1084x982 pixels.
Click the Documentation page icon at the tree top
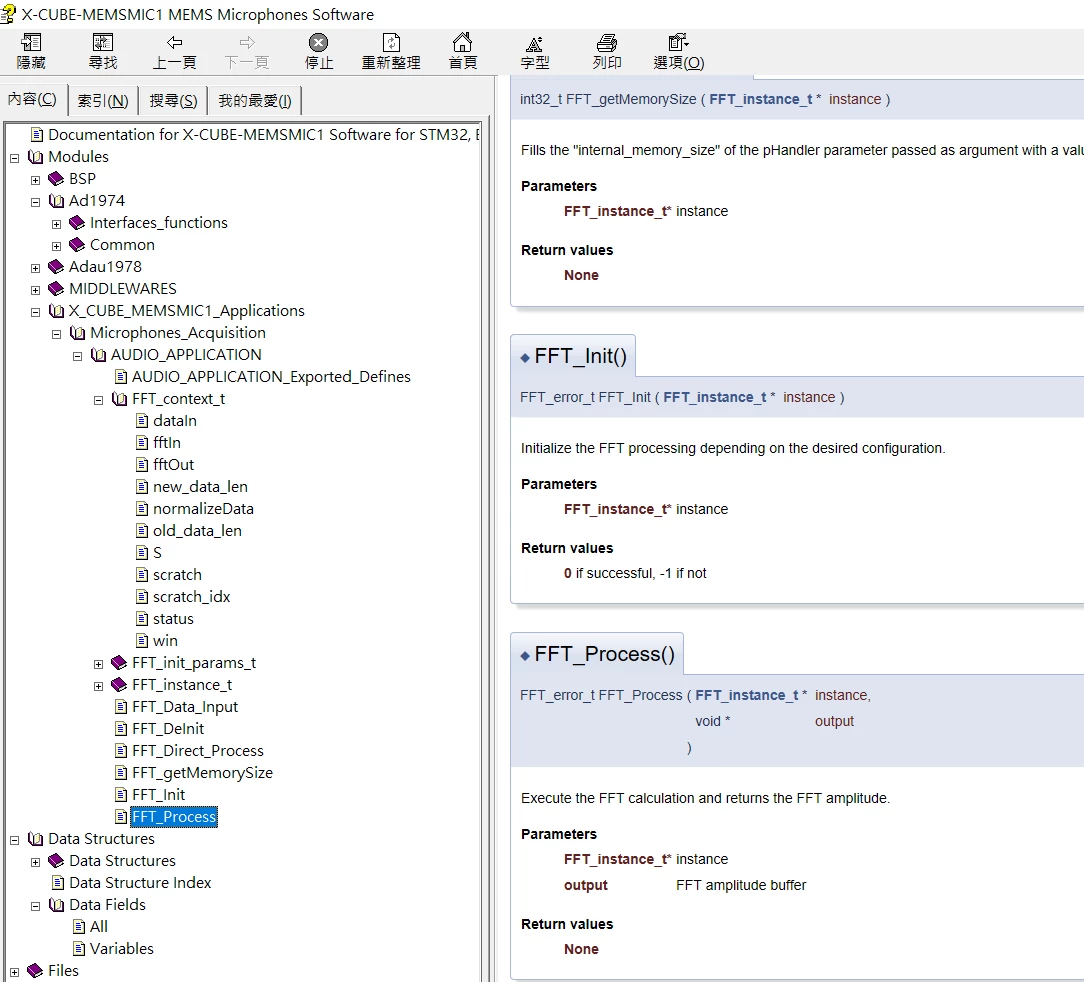[37, 135]
